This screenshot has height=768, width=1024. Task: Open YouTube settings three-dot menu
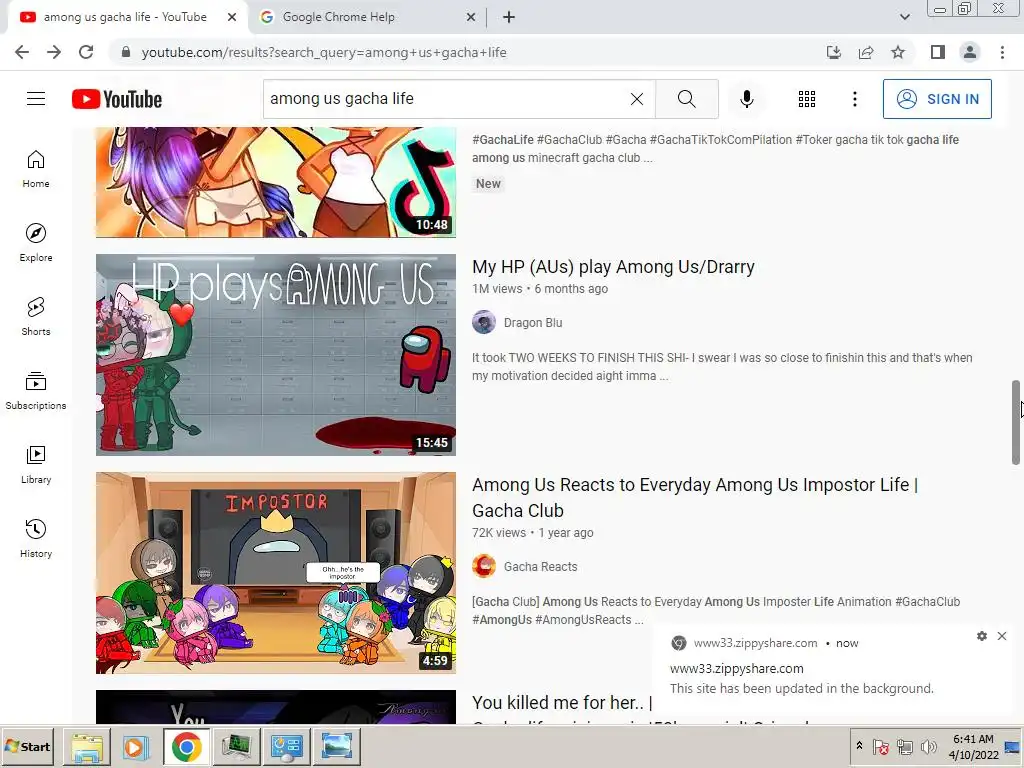pos(854,99)
